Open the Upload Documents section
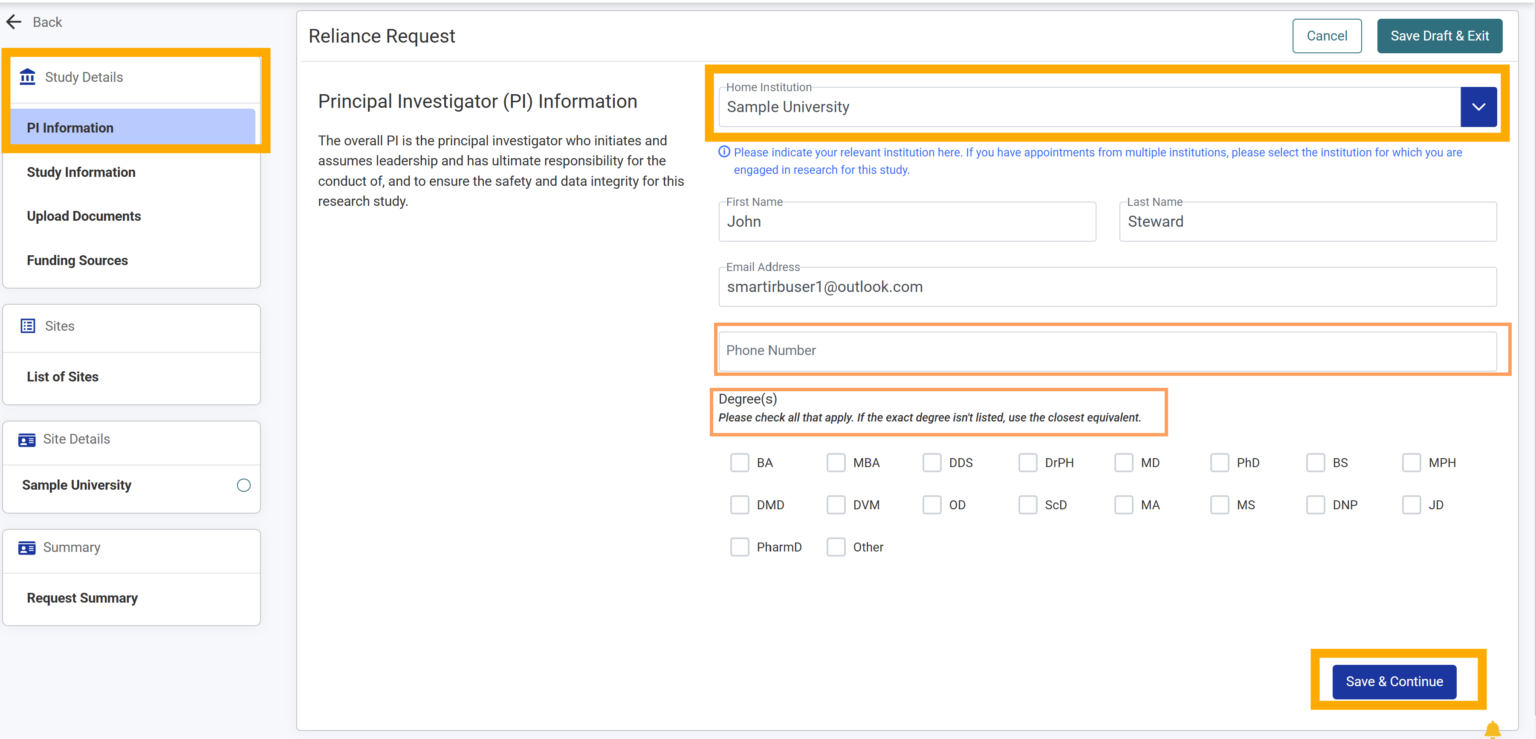The width and height of the screenshot is (1536, 739). 84,216
